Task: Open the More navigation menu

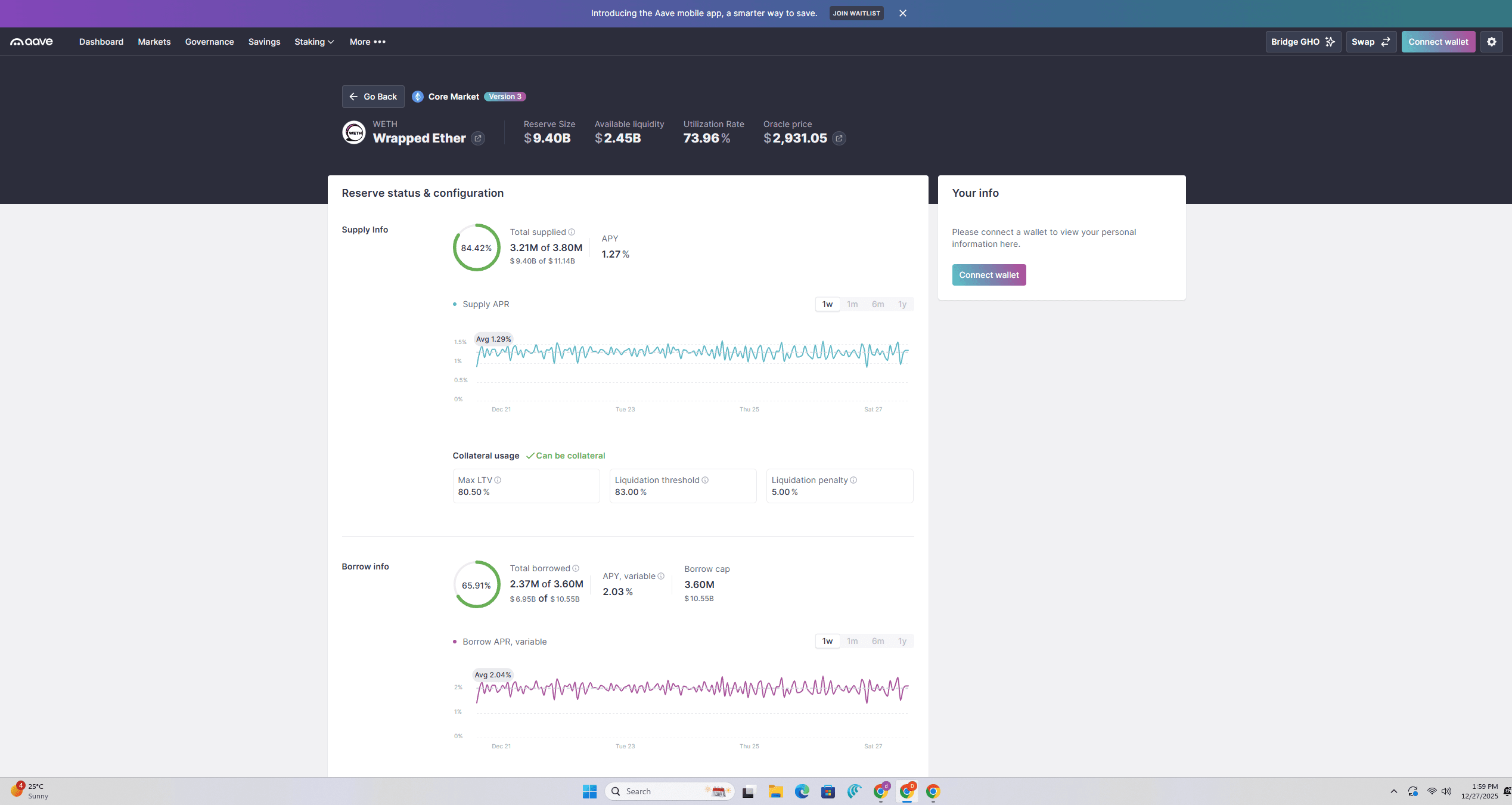Action: (367, 42)
